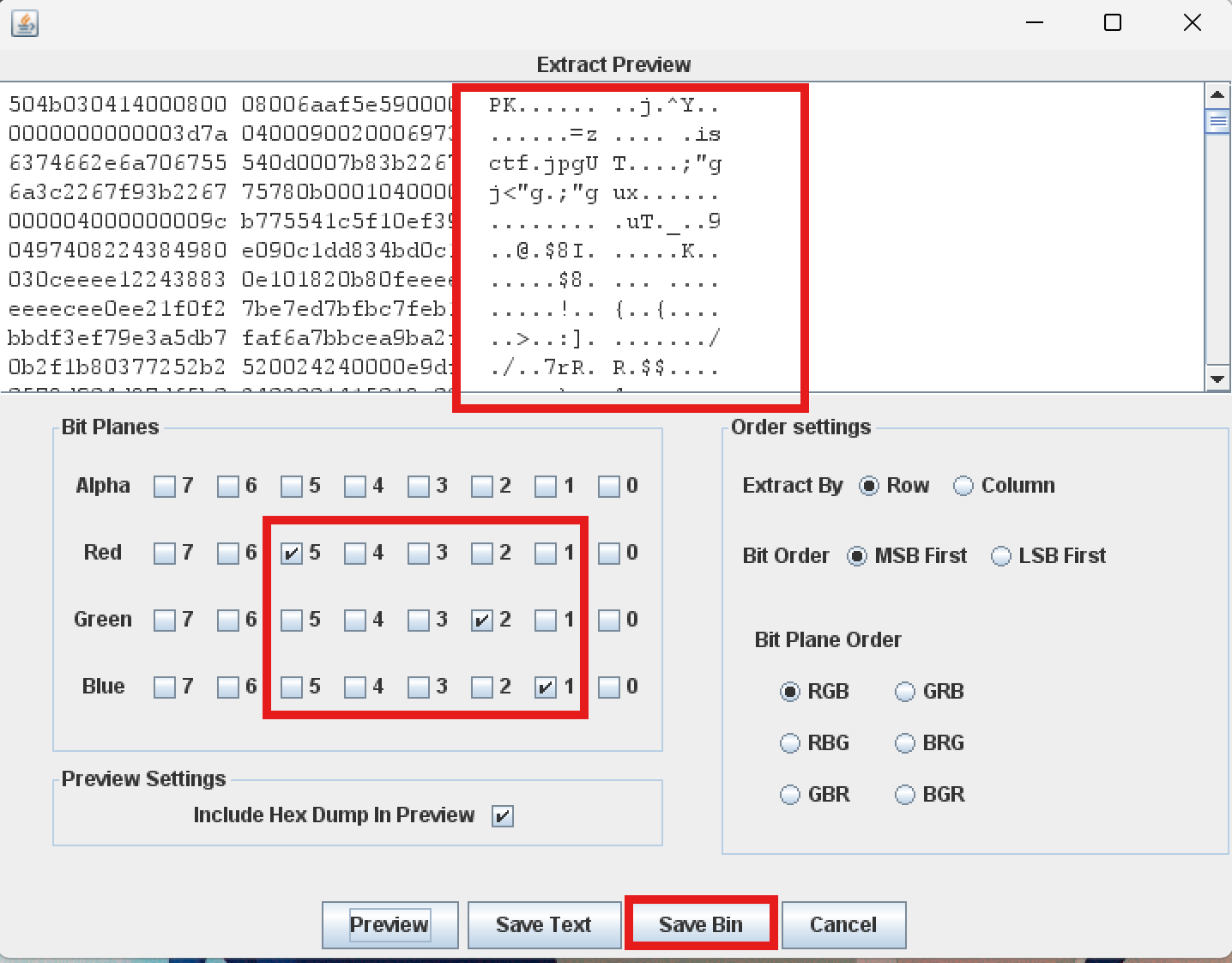Check the Red bit plane 6 checkbox
Screen dimensions: 1232x963
click(x=227, y=554)
